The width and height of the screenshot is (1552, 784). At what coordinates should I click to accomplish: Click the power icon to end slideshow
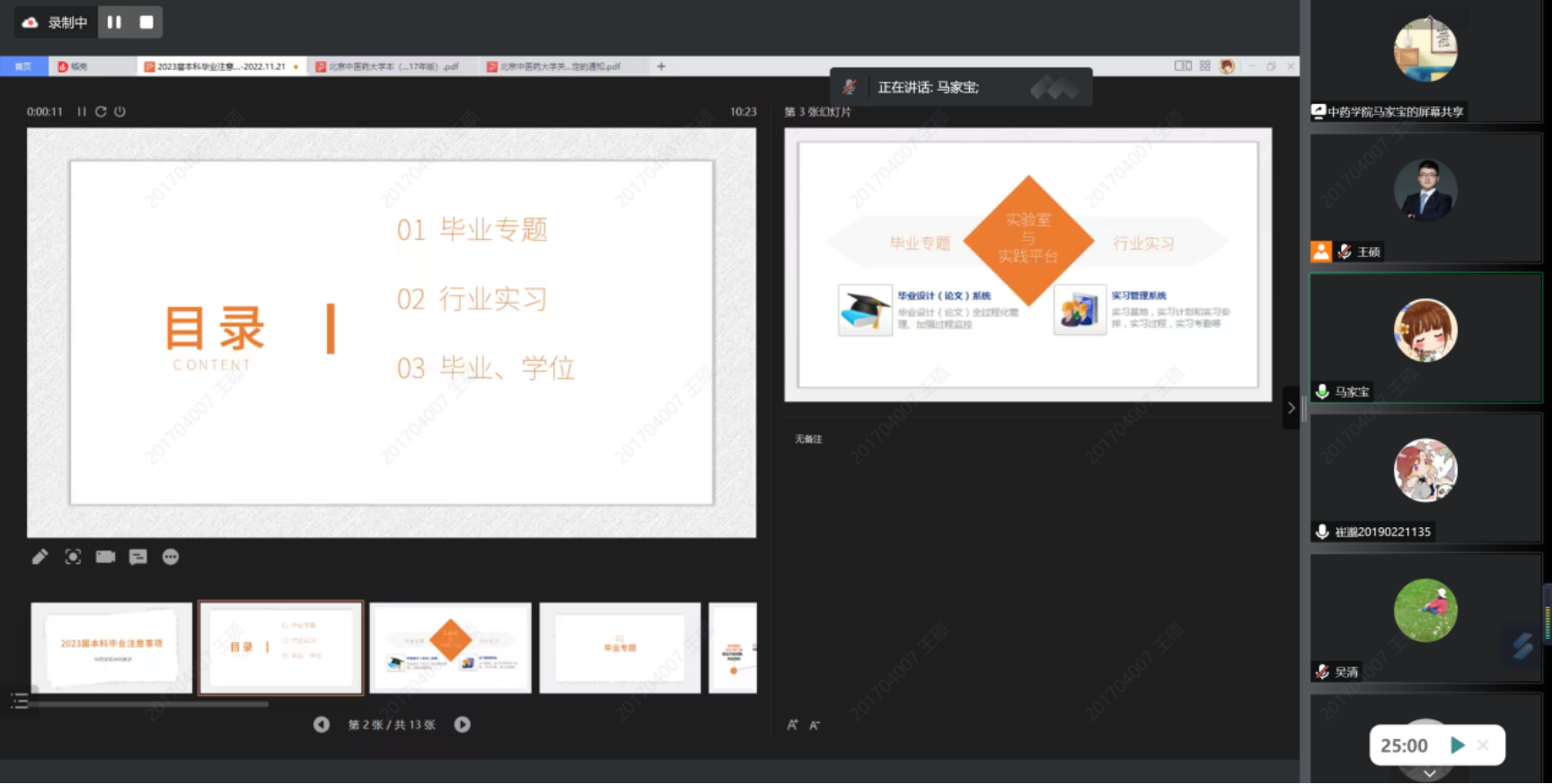pos(119,112)
